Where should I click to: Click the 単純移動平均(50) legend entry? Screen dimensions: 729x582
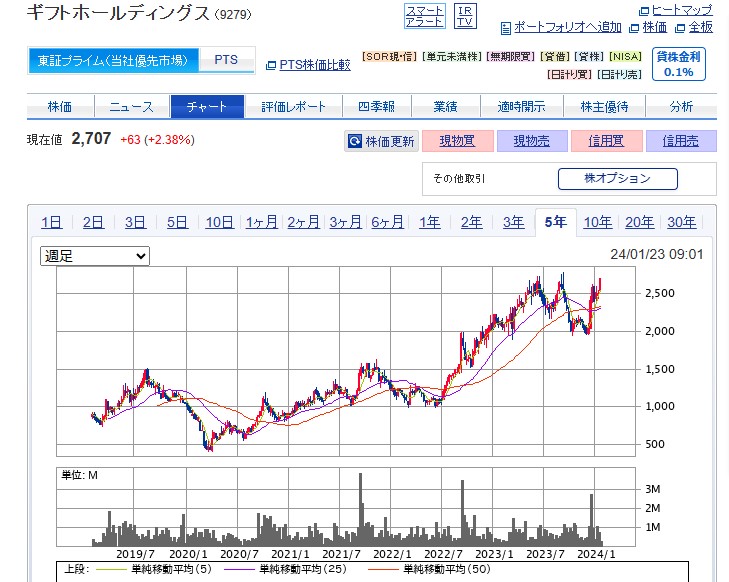pos(447,569)
